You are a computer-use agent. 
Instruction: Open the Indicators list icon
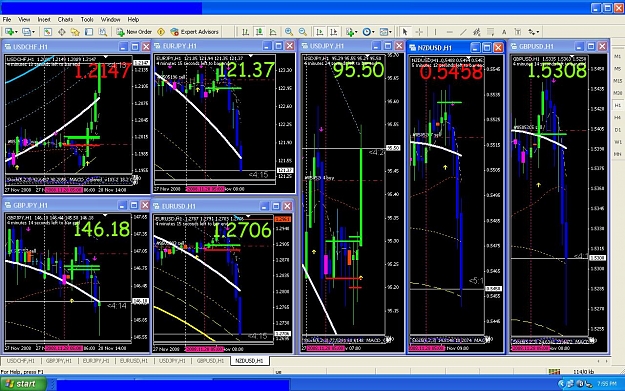pyautogui.click(x=350, y=32)
